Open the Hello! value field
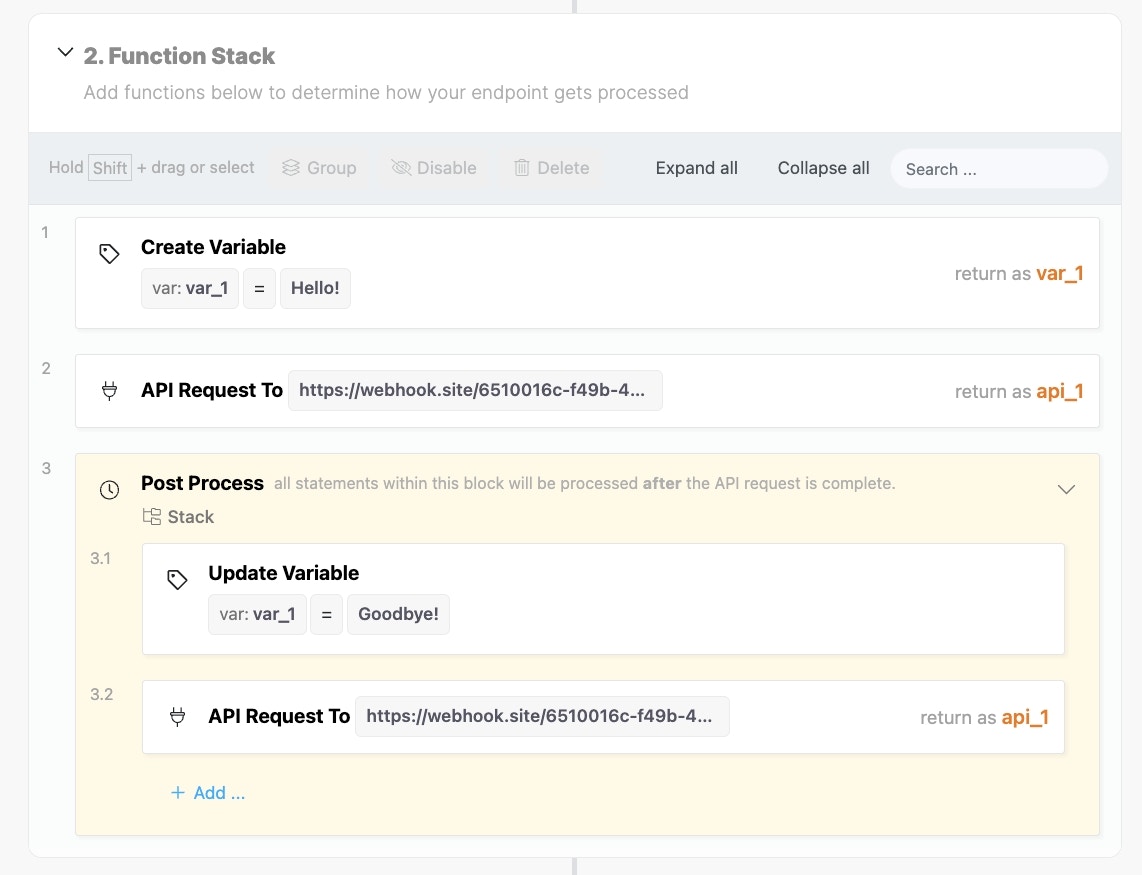 315,288
